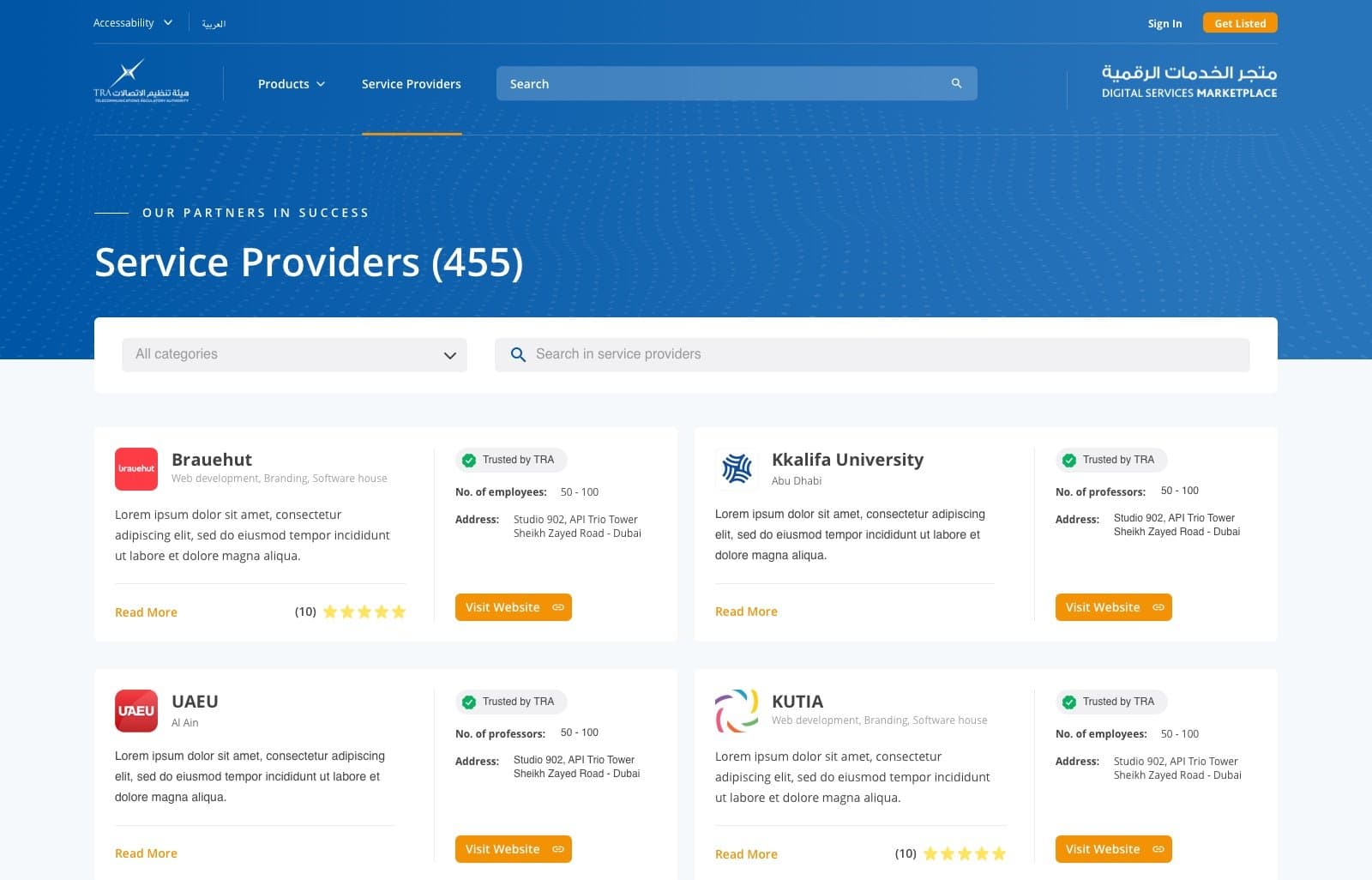The height and width of the screenshot is (880, 1372).
Task: Focus the top Search field
Action: (737, 83)
